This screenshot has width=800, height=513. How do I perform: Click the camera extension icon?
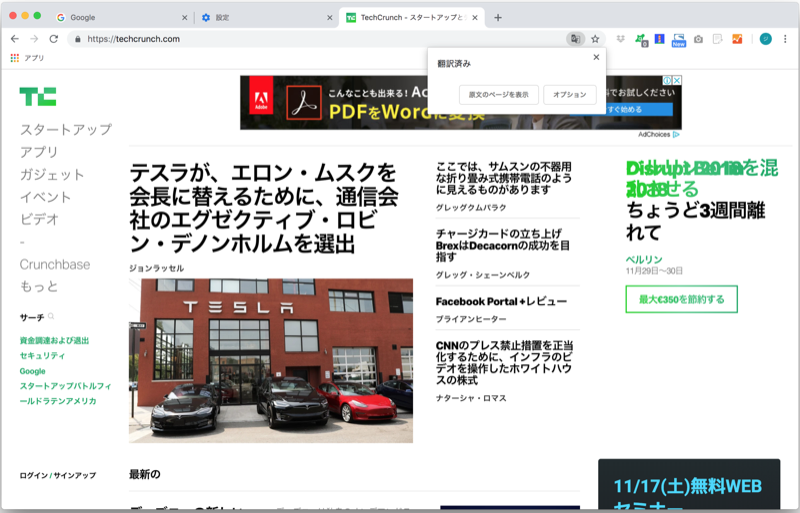698,39
